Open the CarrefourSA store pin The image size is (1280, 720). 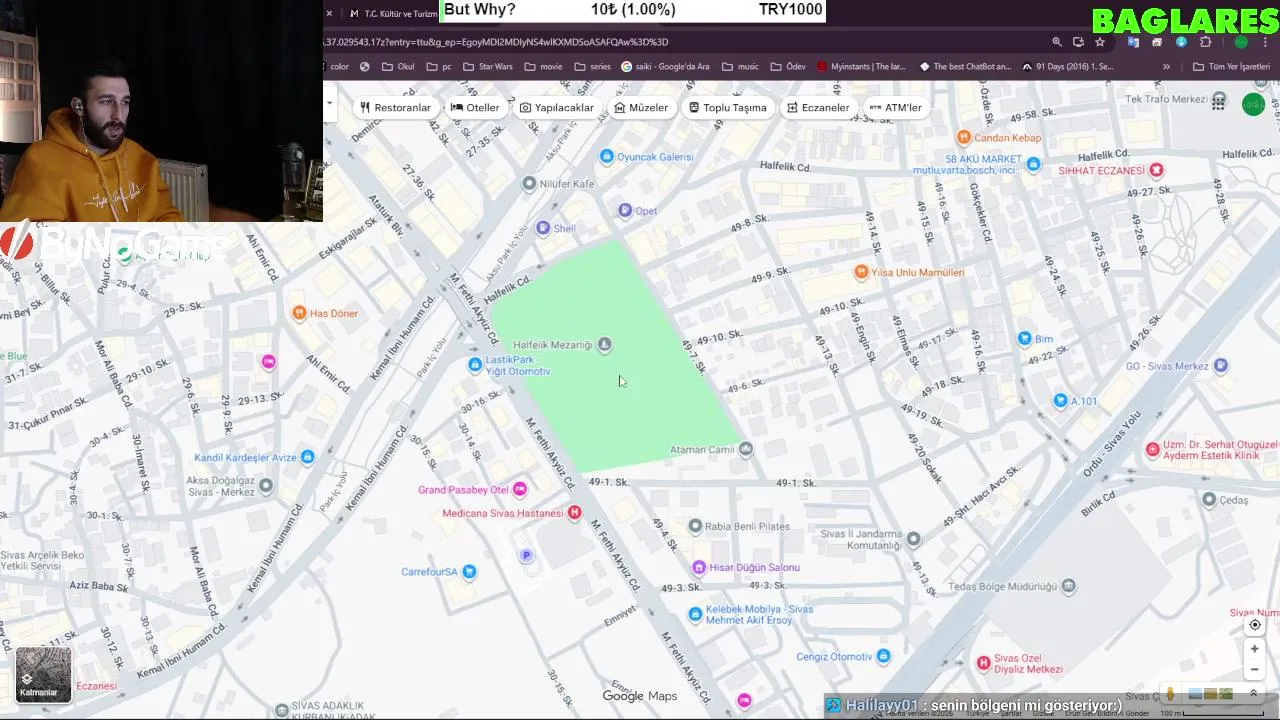pos(469,571)
